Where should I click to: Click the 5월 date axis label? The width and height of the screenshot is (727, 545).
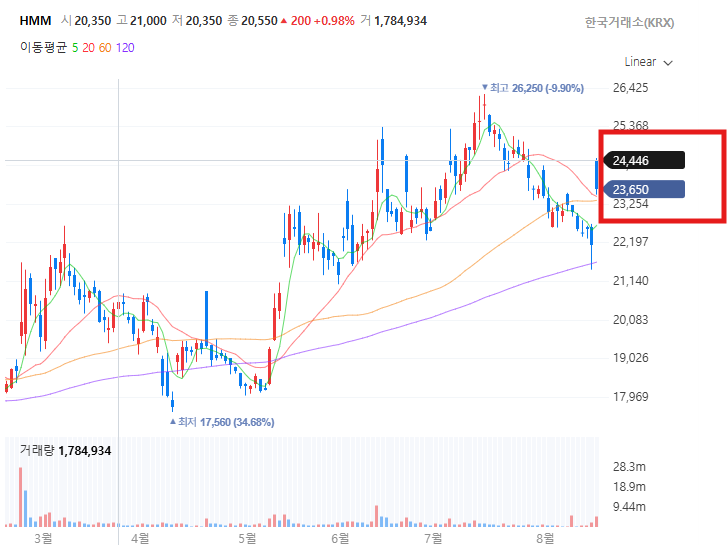[247, 538]
